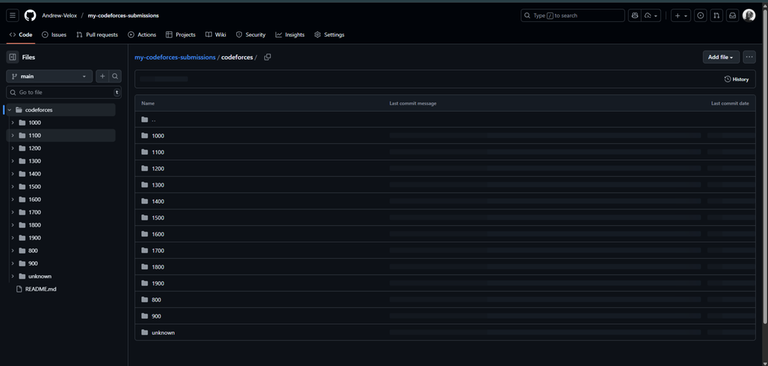Open the Insights tab
Image resolution: width=768 pixels, height=366 pixels.
(x=290, y=35)
